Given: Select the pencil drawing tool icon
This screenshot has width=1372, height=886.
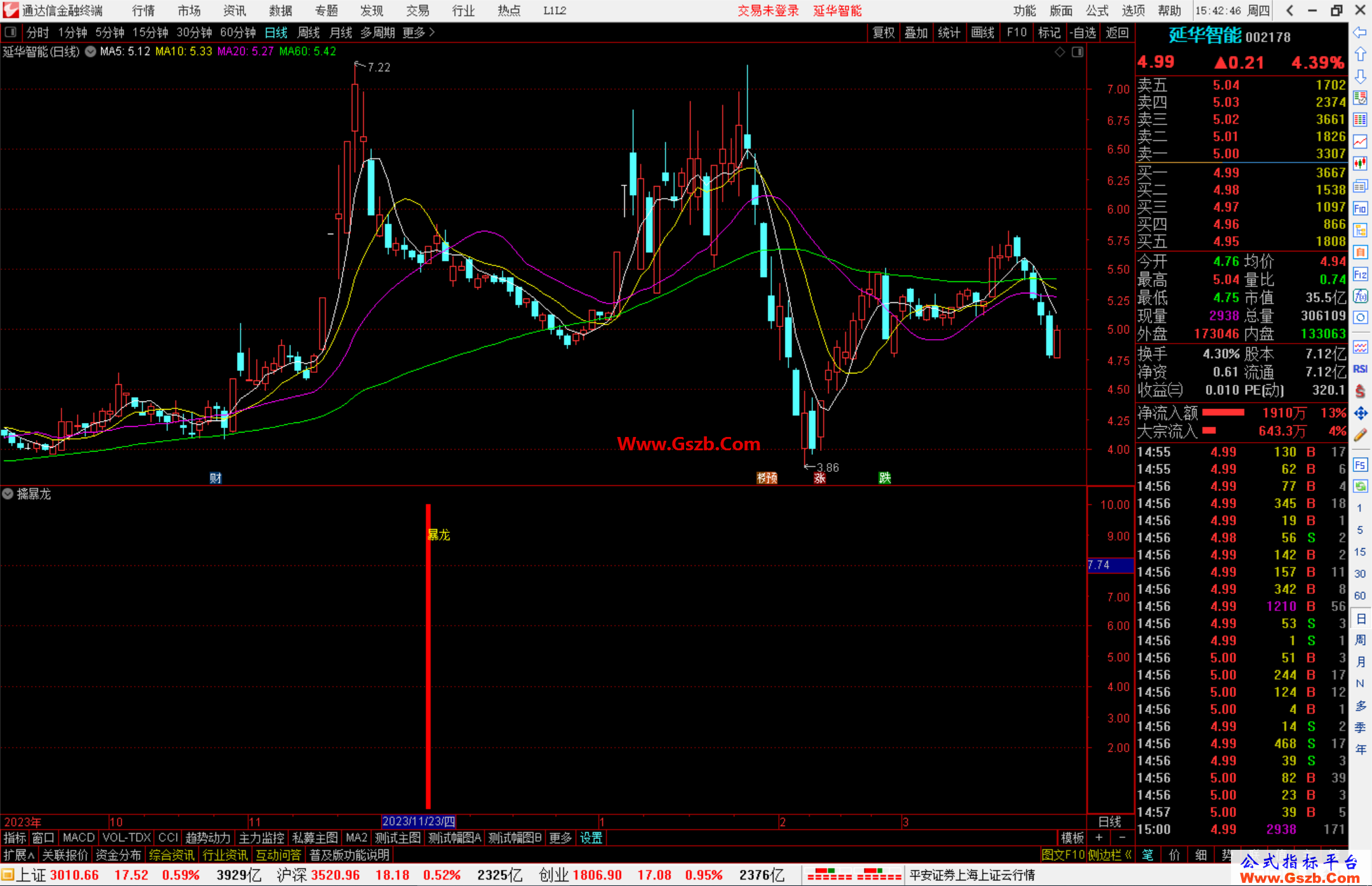Looking at the screenshot, I should (1360, 435).
